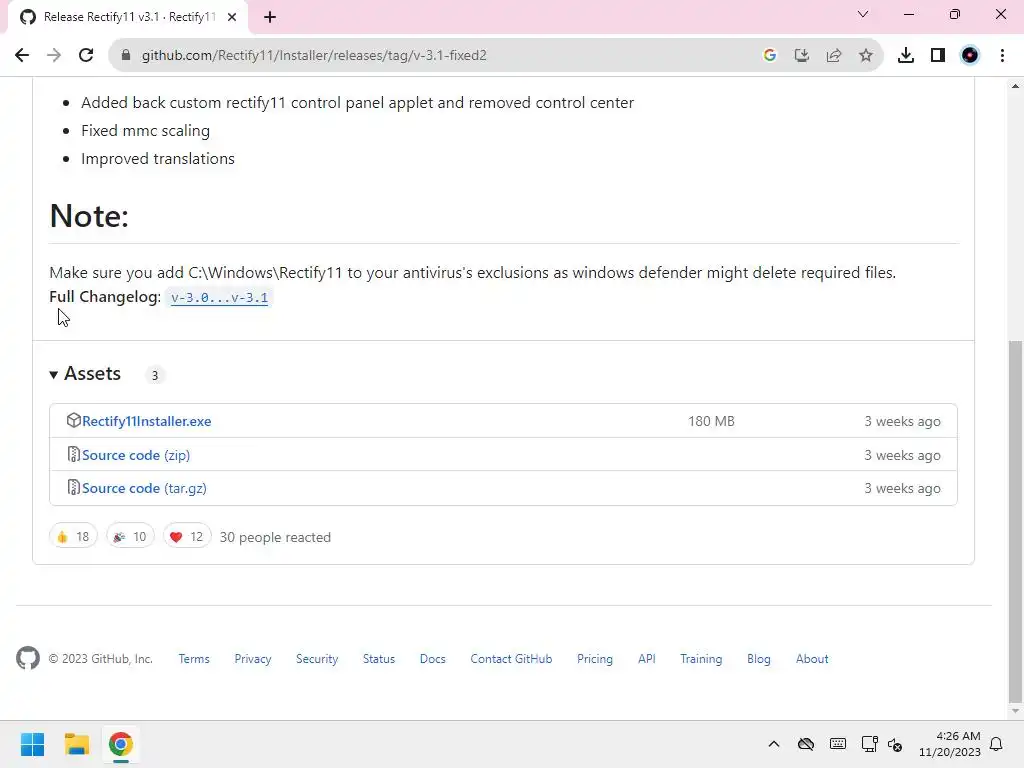Click the party popper reaction with 10
Screen dimensions: 1024x768
point(130,537)
